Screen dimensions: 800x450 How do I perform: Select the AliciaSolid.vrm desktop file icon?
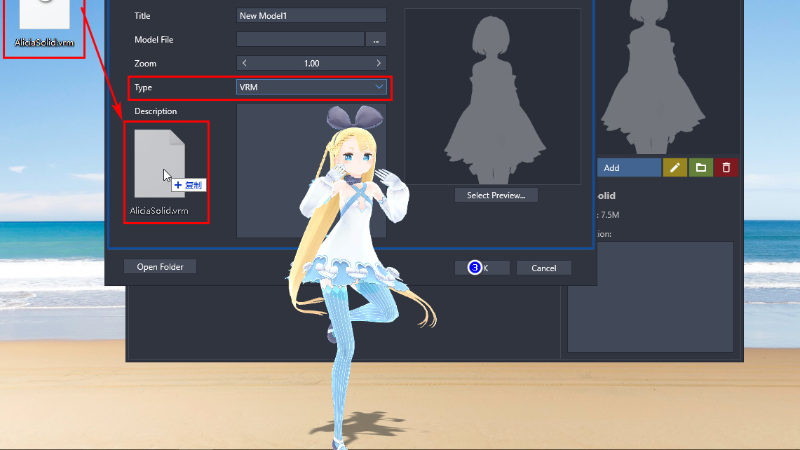pyautogui.click(x=44, y=24)
